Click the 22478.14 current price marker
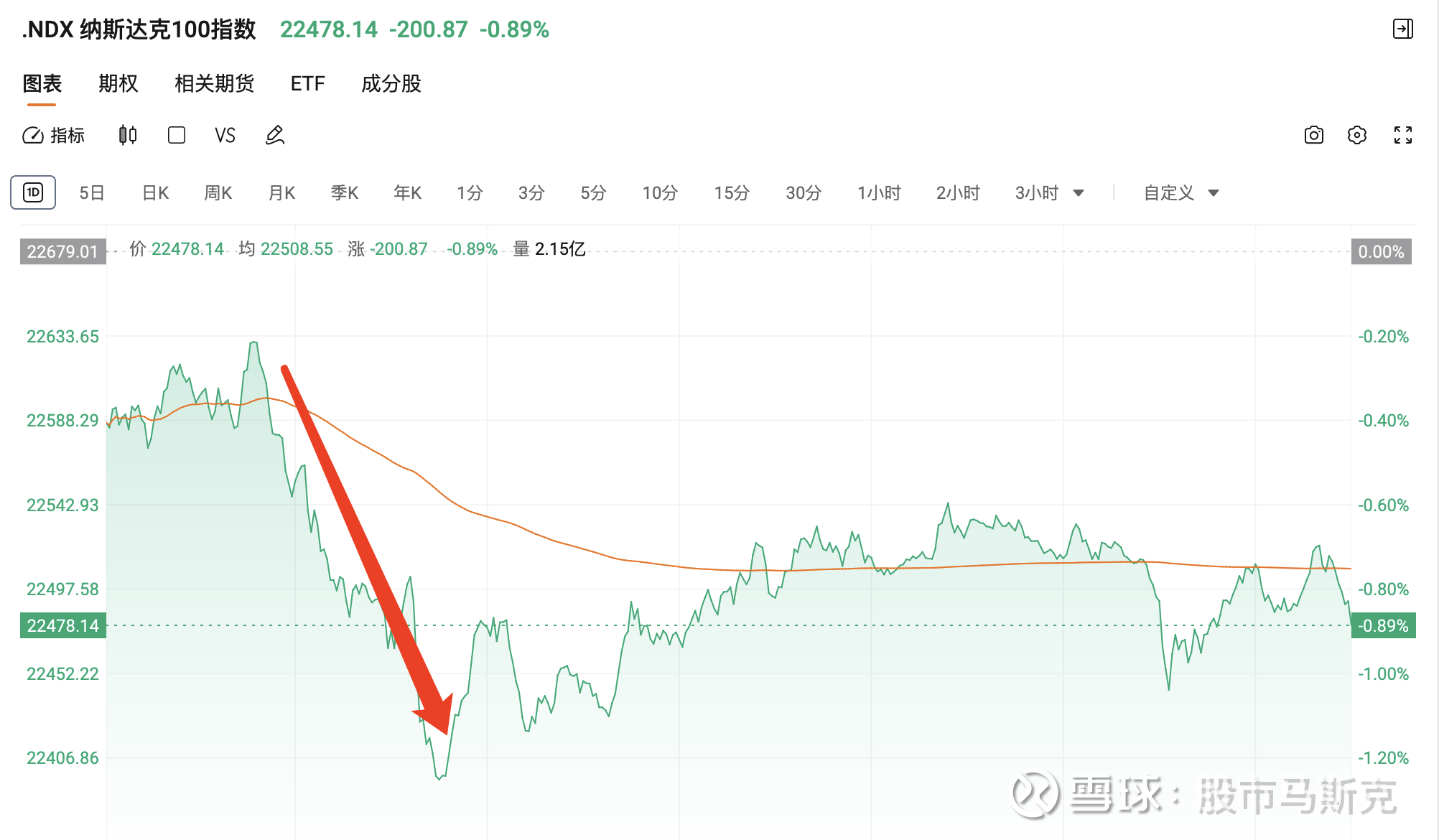The height and width of the screenshot is (840, 1439). point(63,625)
